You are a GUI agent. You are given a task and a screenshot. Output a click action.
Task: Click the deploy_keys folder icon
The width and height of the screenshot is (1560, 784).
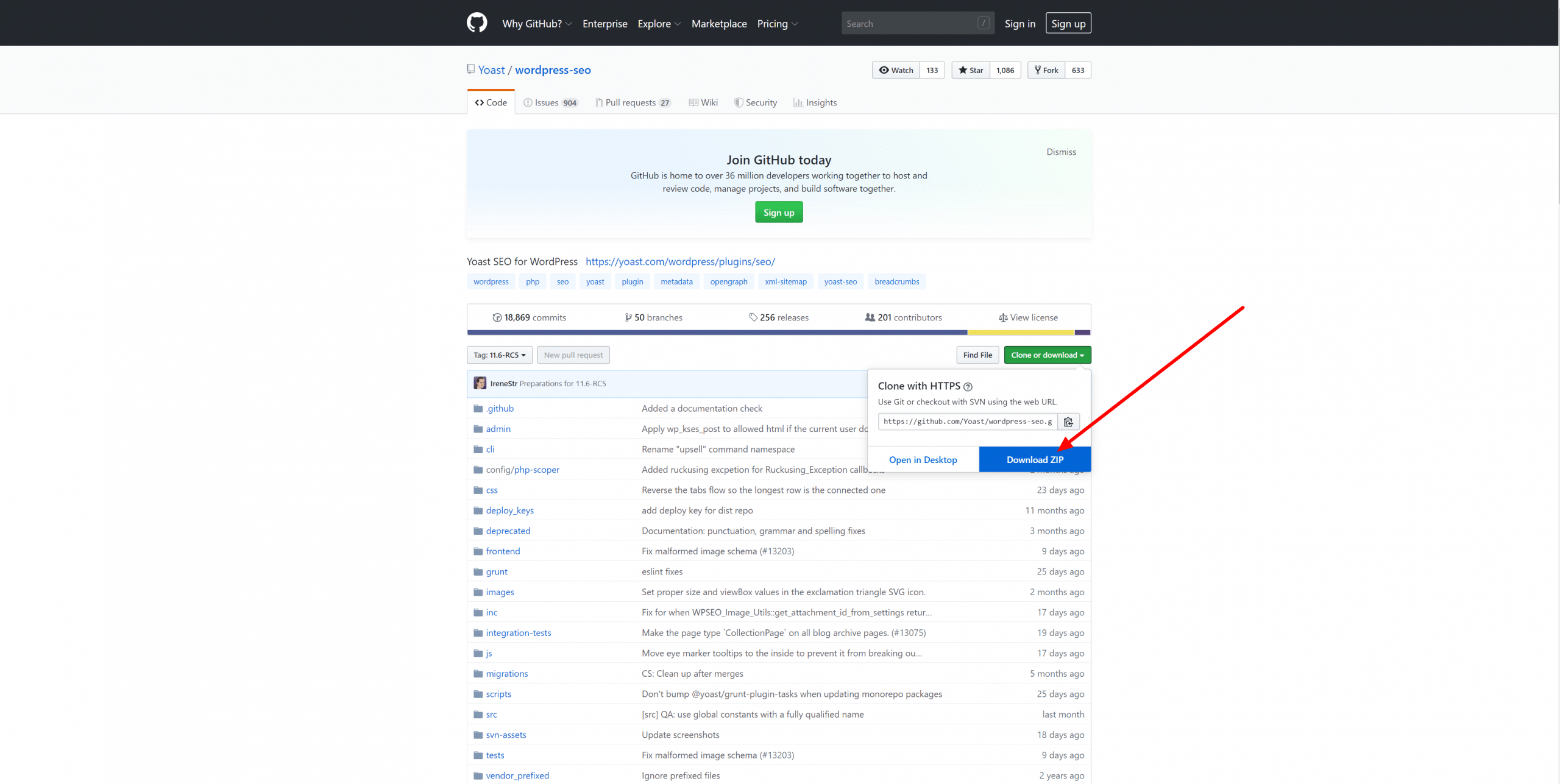478,510
